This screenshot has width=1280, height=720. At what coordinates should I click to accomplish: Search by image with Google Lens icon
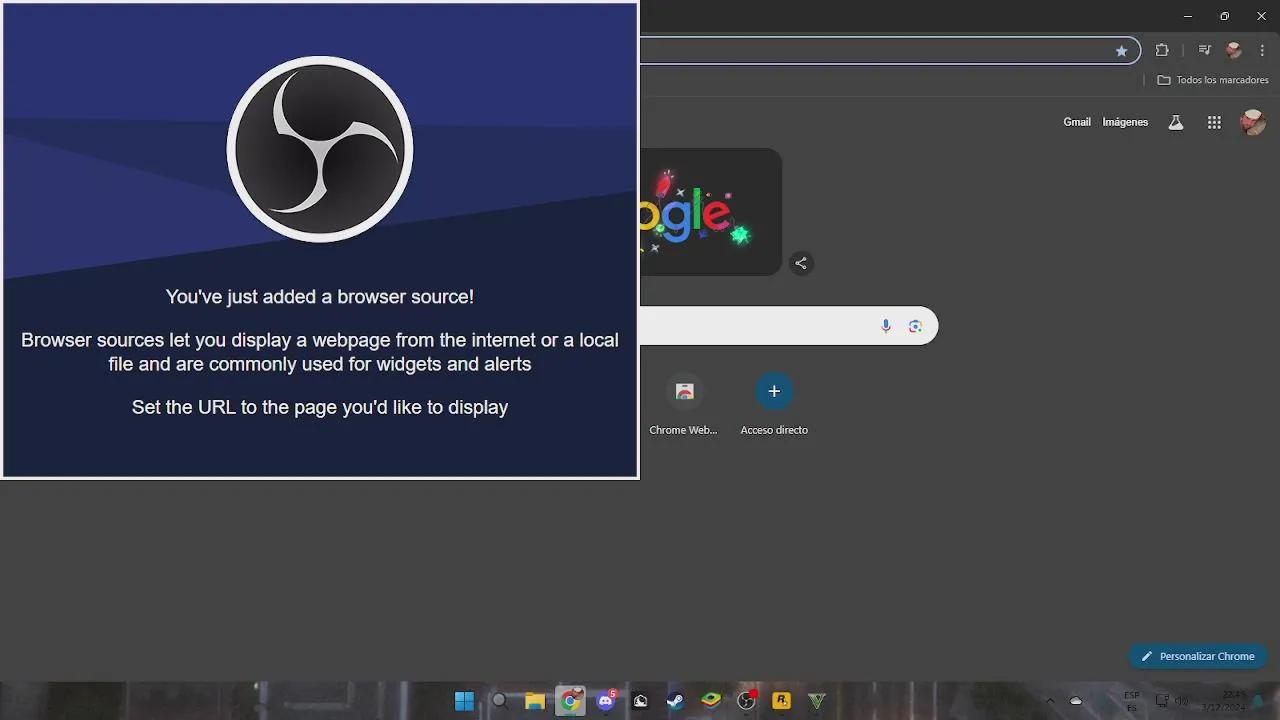pos(915,326)
